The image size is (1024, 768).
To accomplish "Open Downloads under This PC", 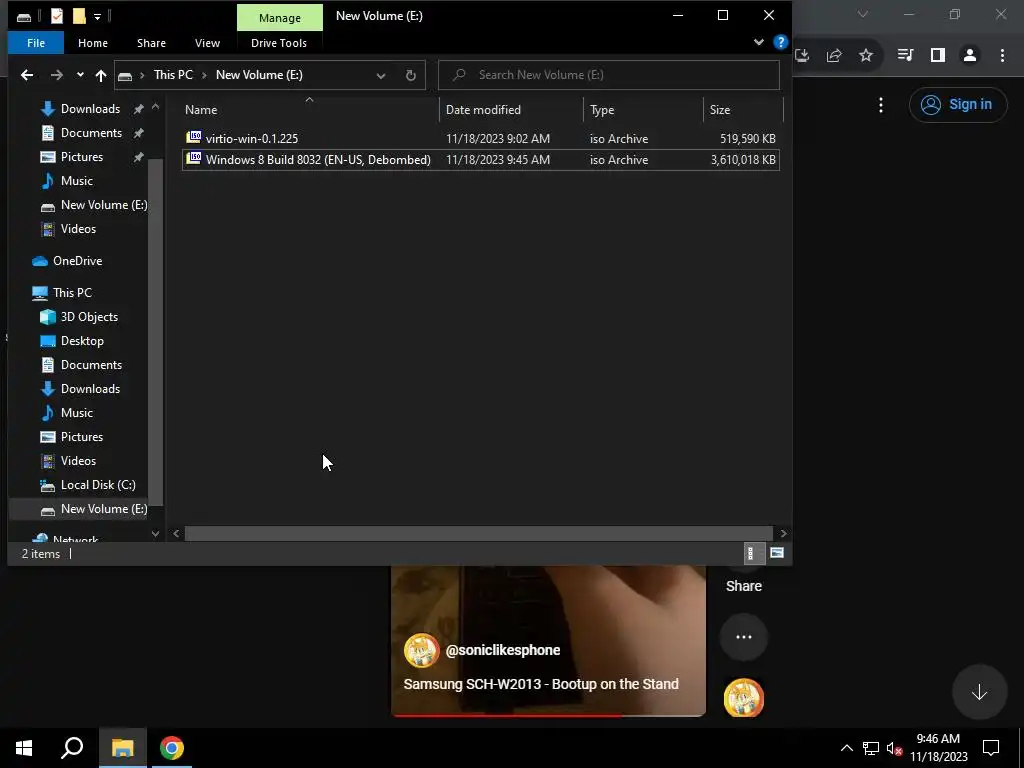I will (x=90, y=389).
